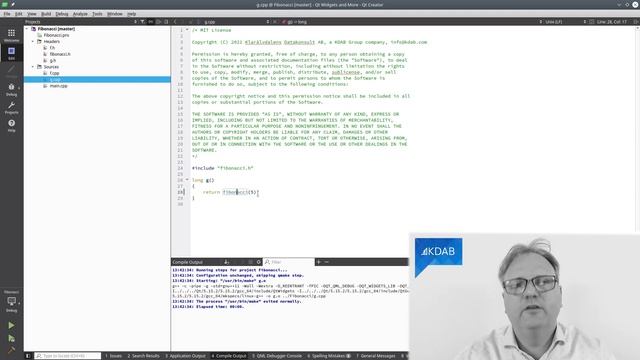The width and height of the screenshot is (640, 360).
Task: Open Compile Output settings gear
Action: [x=258, y=262]
